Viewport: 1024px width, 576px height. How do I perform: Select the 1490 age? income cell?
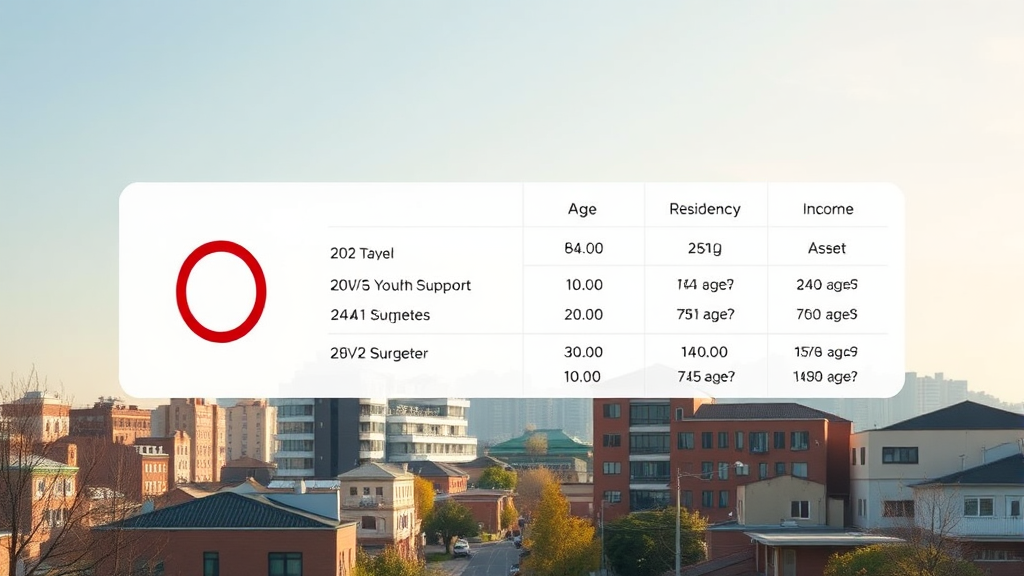coord(825,377)
